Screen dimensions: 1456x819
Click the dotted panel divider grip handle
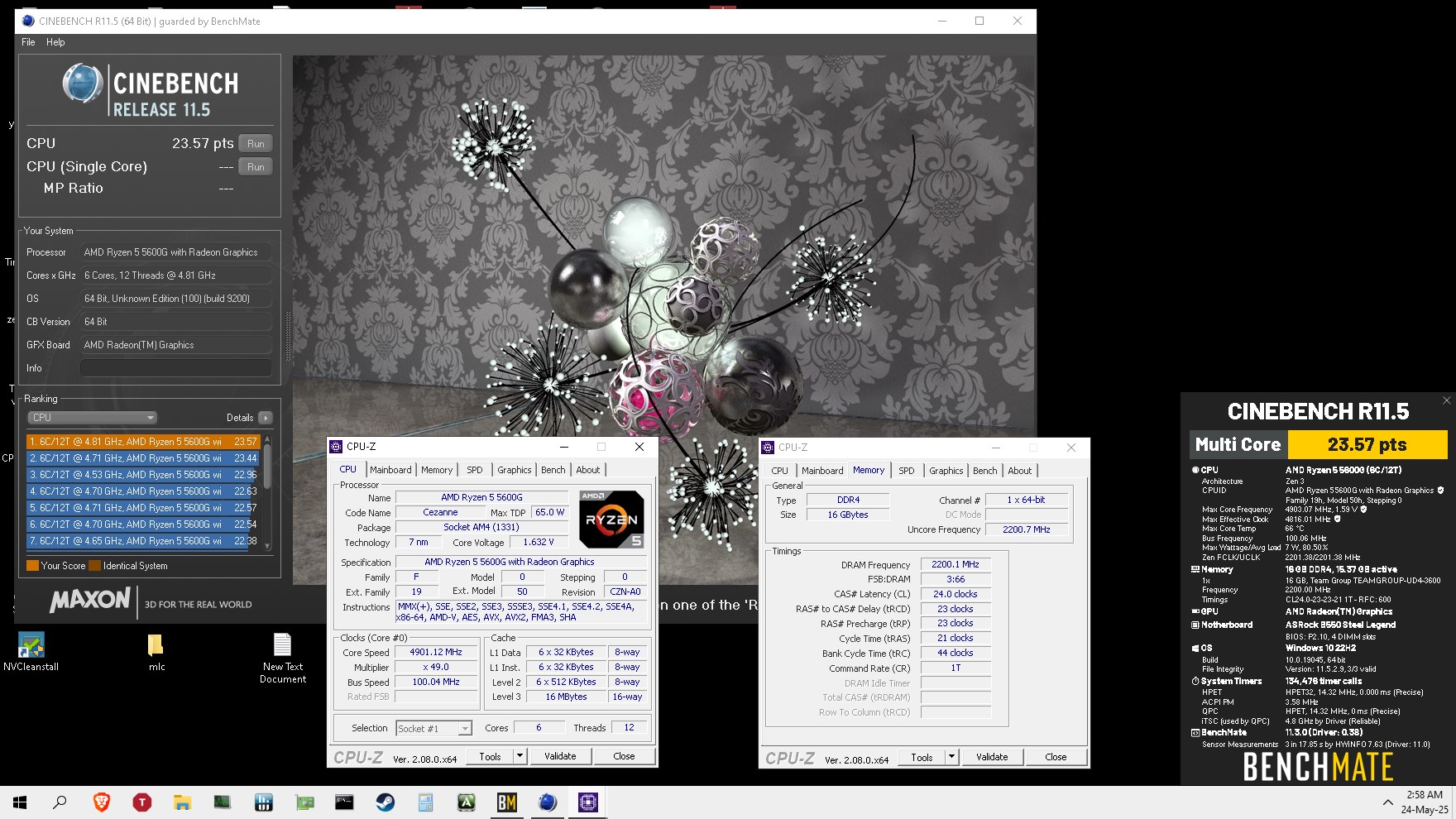[x=288, y=336]
